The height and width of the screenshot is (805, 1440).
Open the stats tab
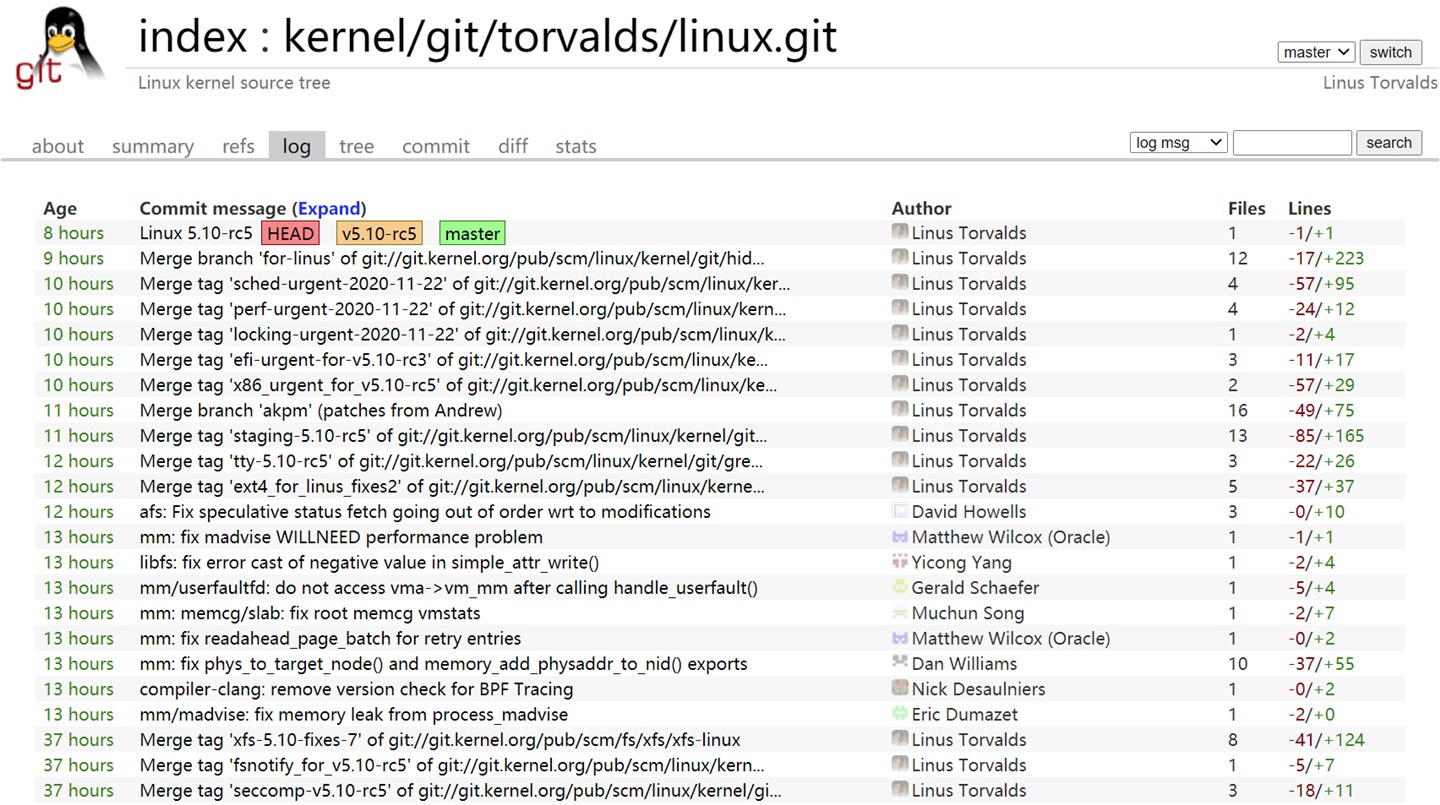coord(575,146)
